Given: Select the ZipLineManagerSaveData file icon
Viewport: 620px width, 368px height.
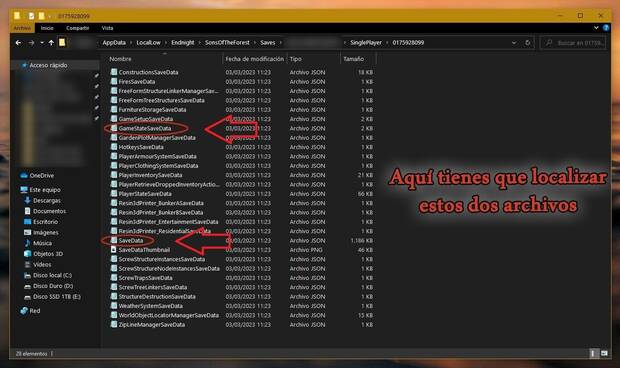Looking at the screenshot, I should (114, 325).
